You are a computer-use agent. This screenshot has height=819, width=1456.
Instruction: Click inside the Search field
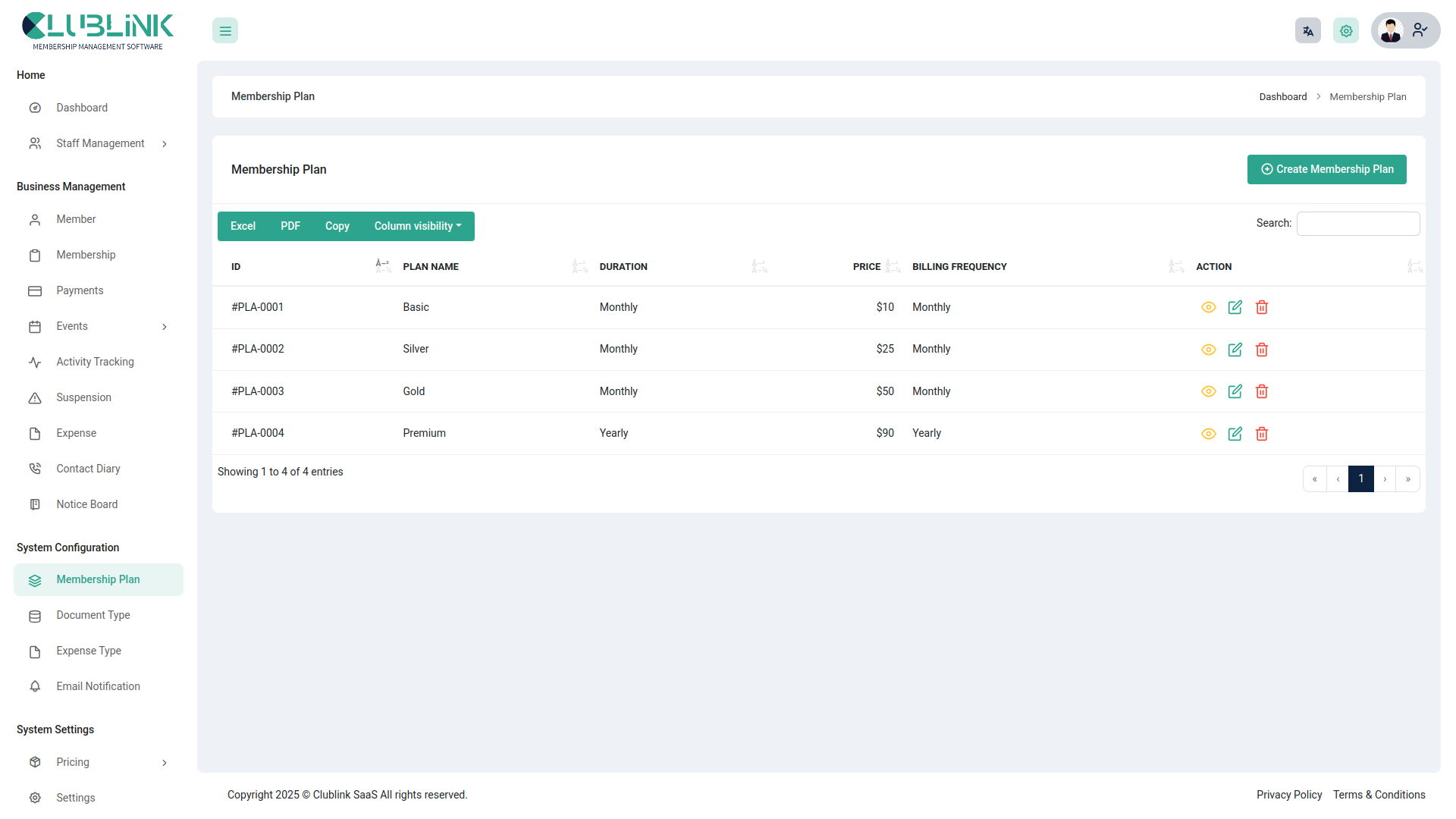click(x=1357, y=223)
